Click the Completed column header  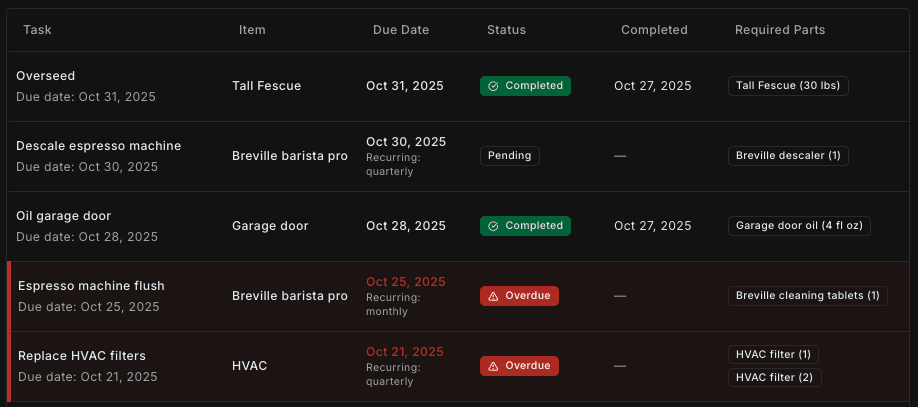[654, 30]
